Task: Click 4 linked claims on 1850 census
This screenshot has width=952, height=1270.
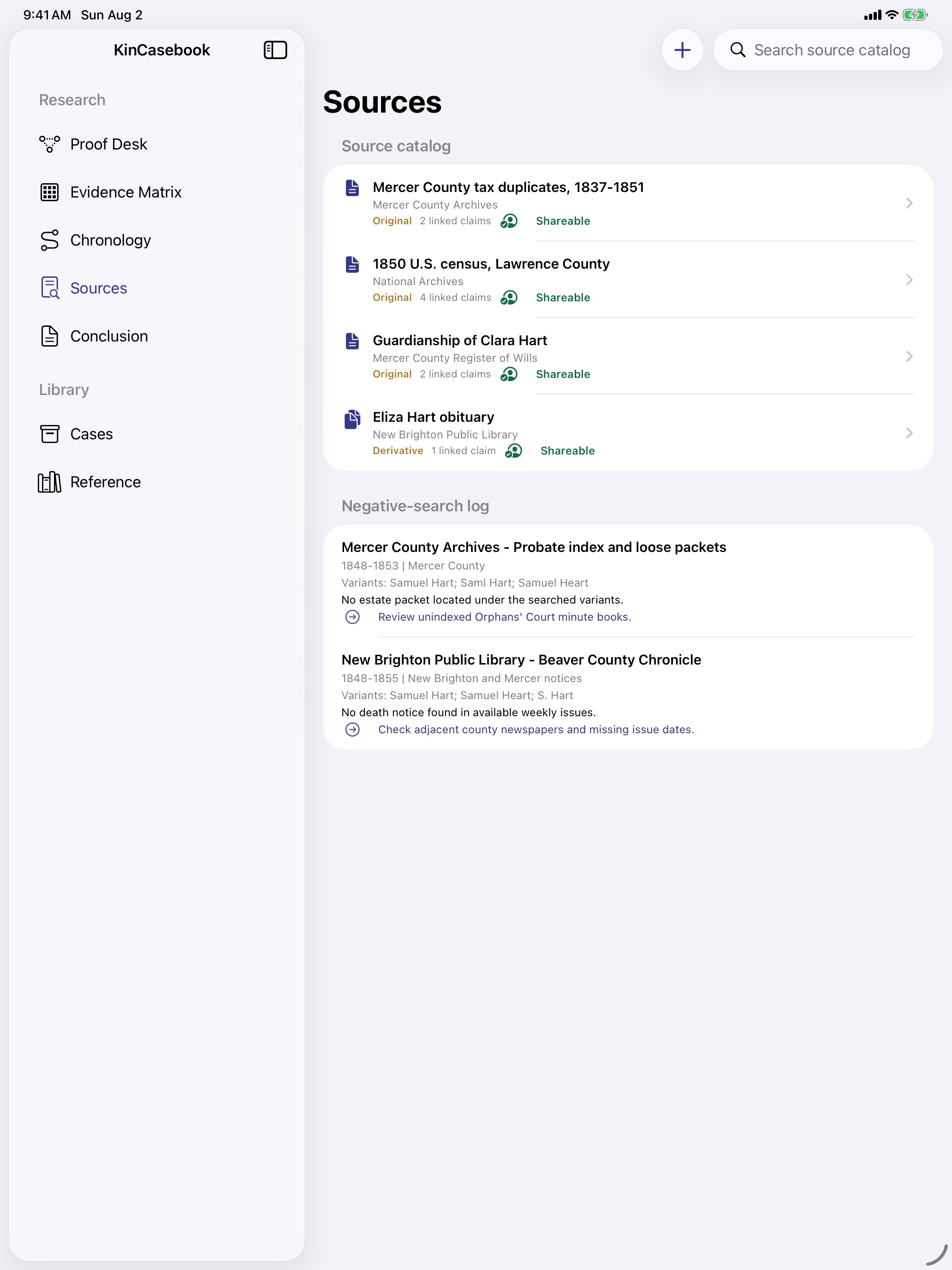Action: (x=455, y=297)
